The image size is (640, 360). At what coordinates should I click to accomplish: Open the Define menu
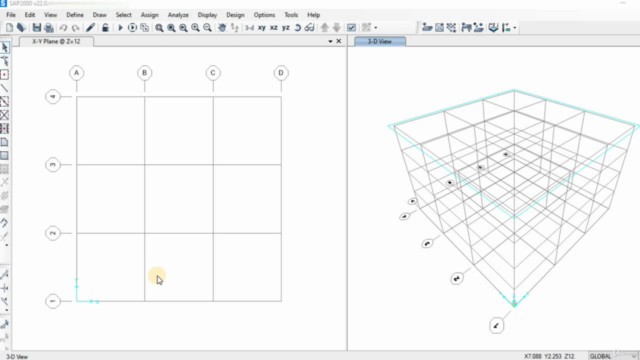(75, 15)
